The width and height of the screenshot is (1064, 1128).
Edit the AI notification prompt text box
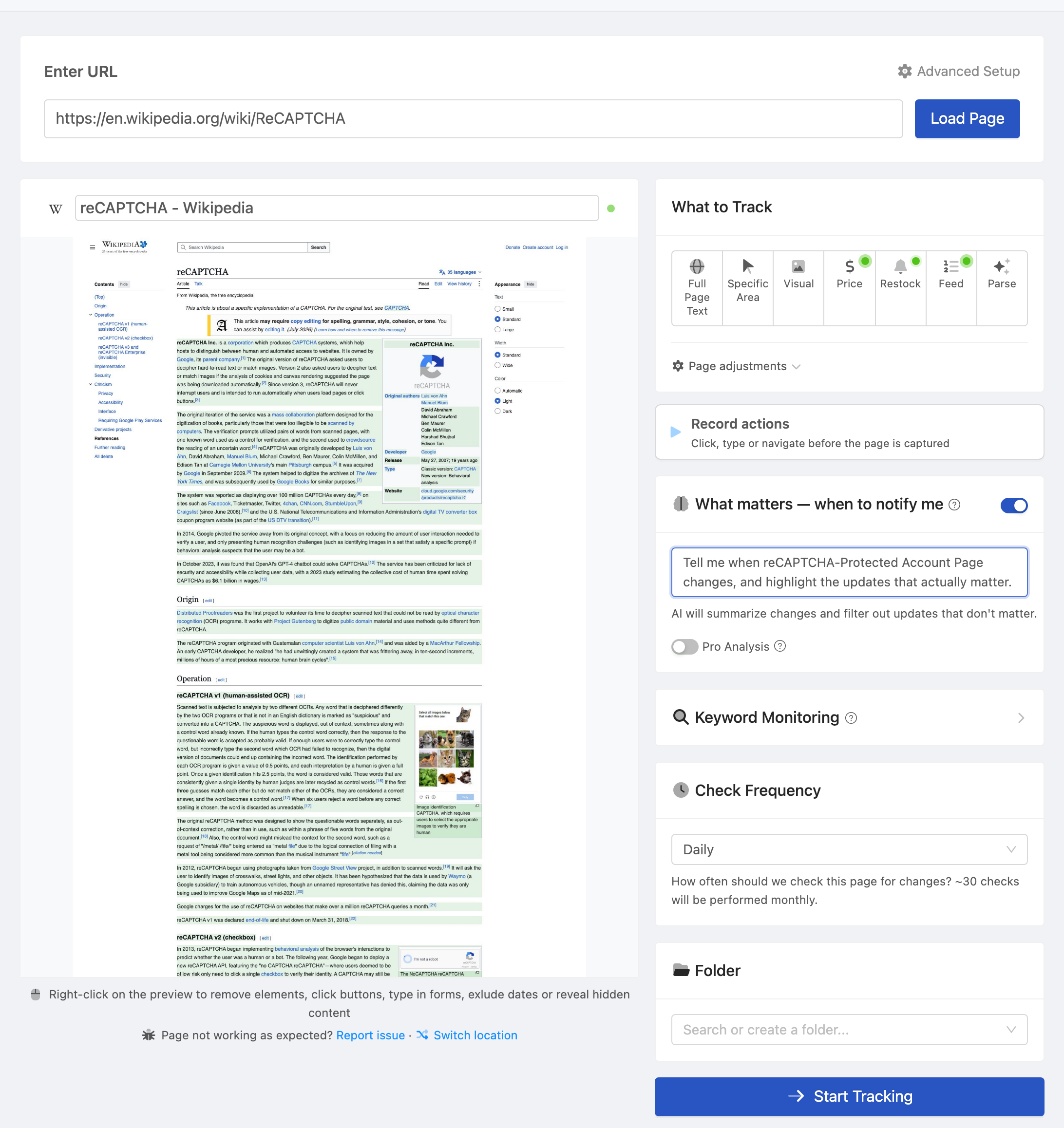849,572
